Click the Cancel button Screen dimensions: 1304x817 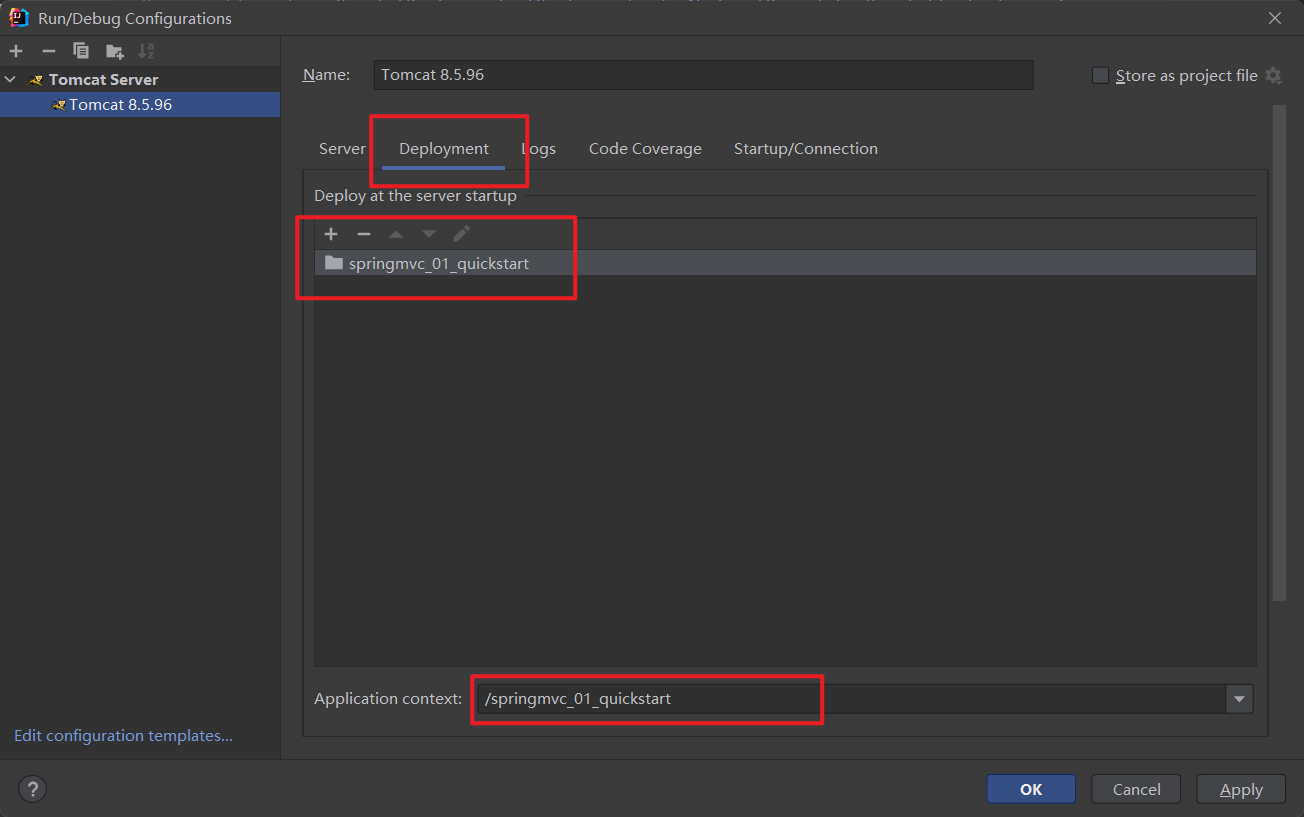click(1136, 789)
